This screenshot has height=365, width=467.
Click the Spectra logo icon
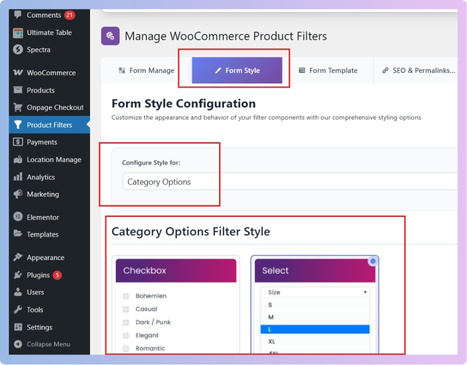coord(18,49)
